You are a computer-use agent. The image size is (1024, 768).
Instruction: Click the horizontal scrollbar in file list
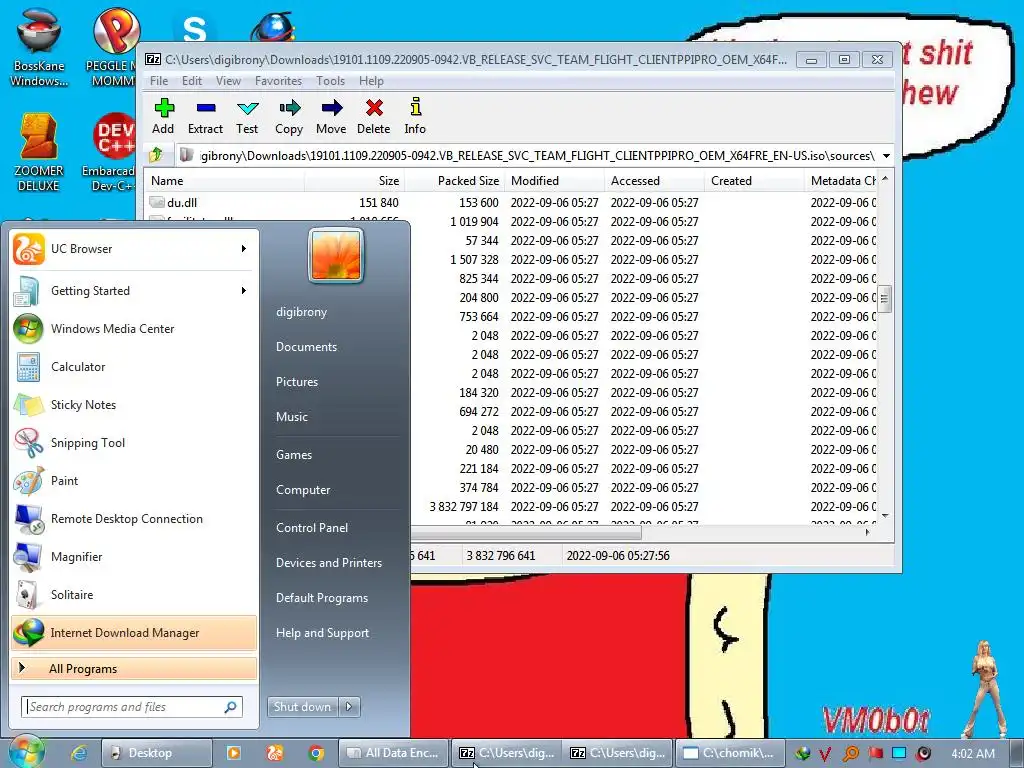coord(526,532)
